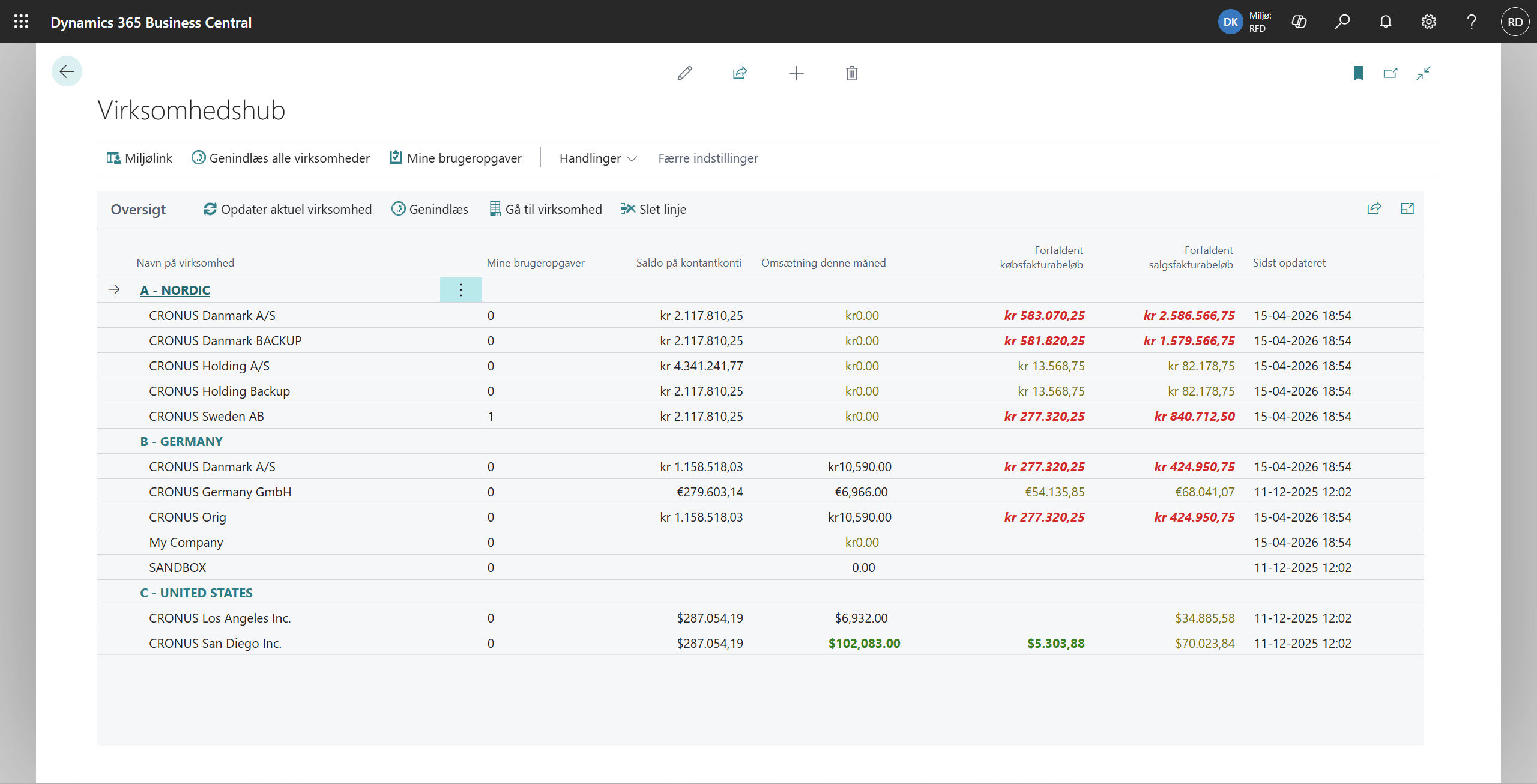Select the CRONUS Sweden AB row

pos(207,417)
